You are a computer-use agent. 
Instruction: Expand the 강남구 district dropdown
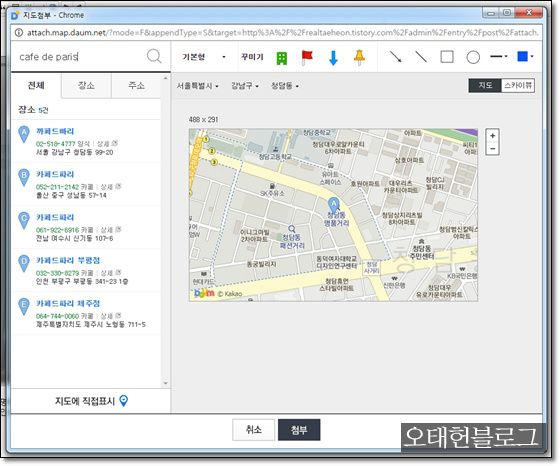click(x=245, y=86)
